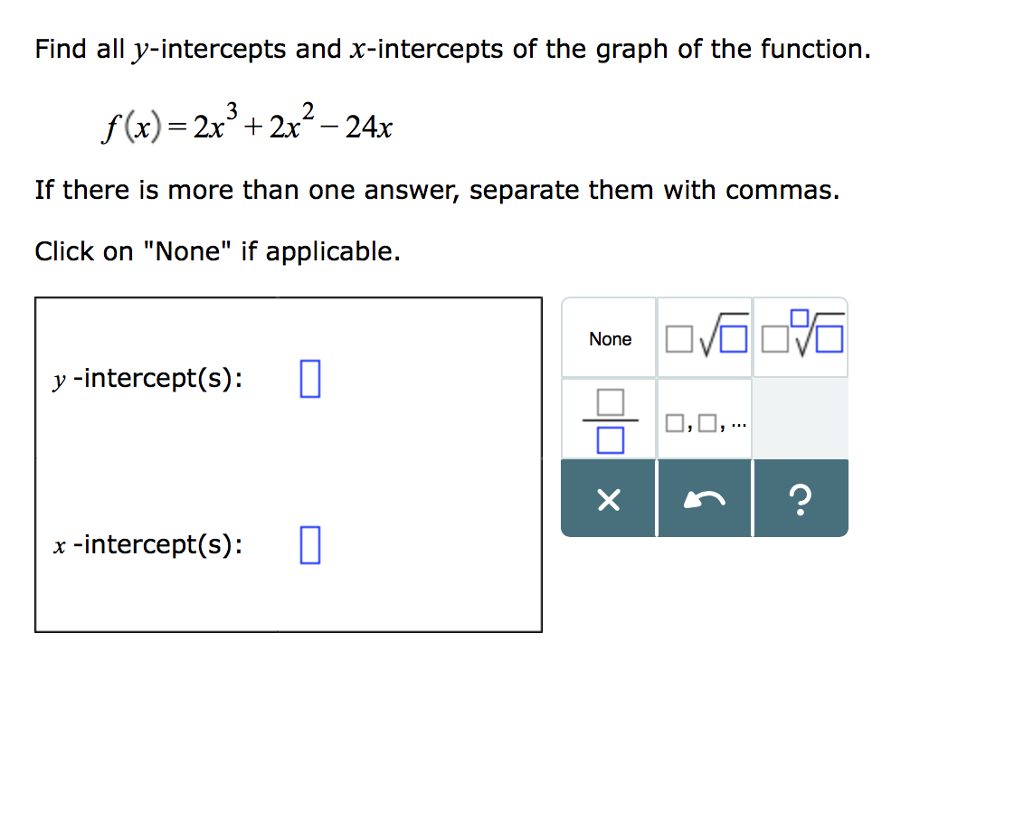Screen dimensions: 1024x830
Task: Click inside the answer panel border
Action: 290,460
